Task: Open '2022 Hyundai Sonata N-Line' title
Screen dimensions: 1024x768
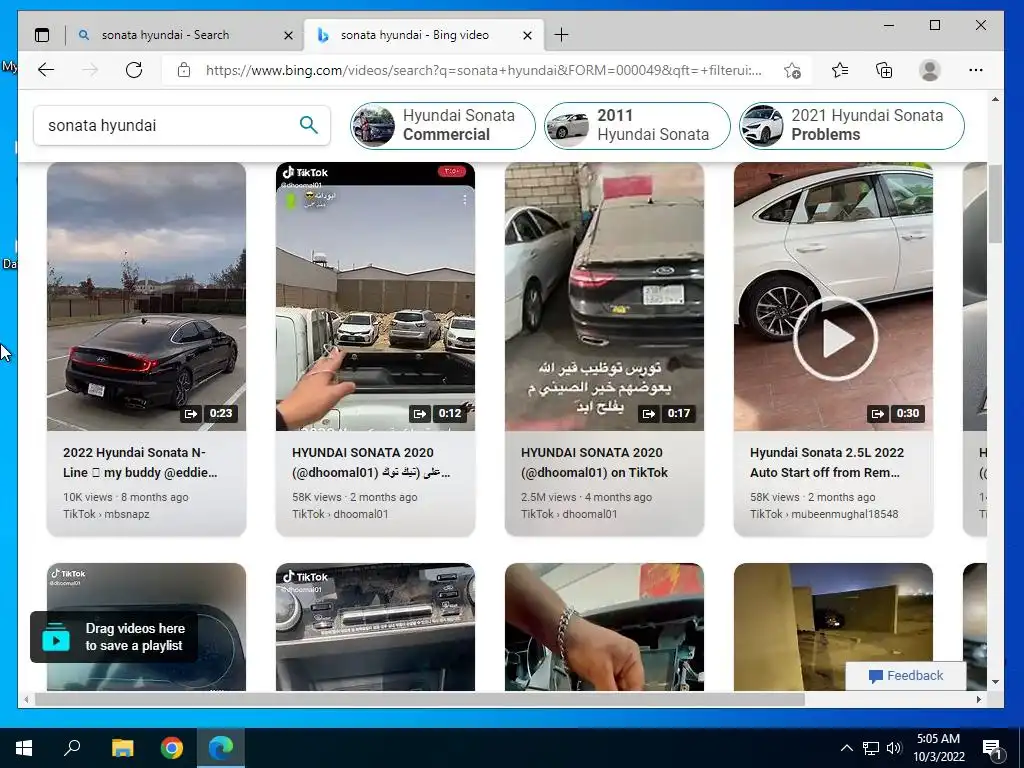Action: pos(140,462)
